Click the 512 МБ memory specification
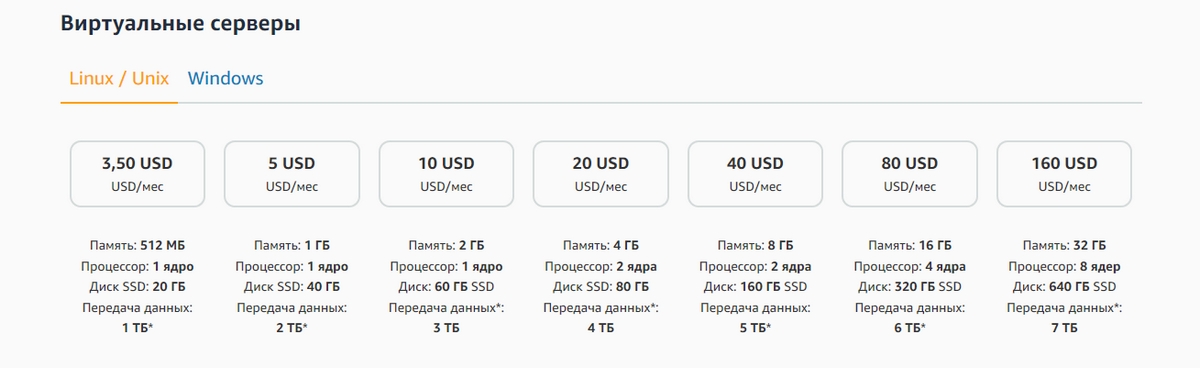Screen dimensions: 1200x368 pyautogui.click(x=162, y=245)
